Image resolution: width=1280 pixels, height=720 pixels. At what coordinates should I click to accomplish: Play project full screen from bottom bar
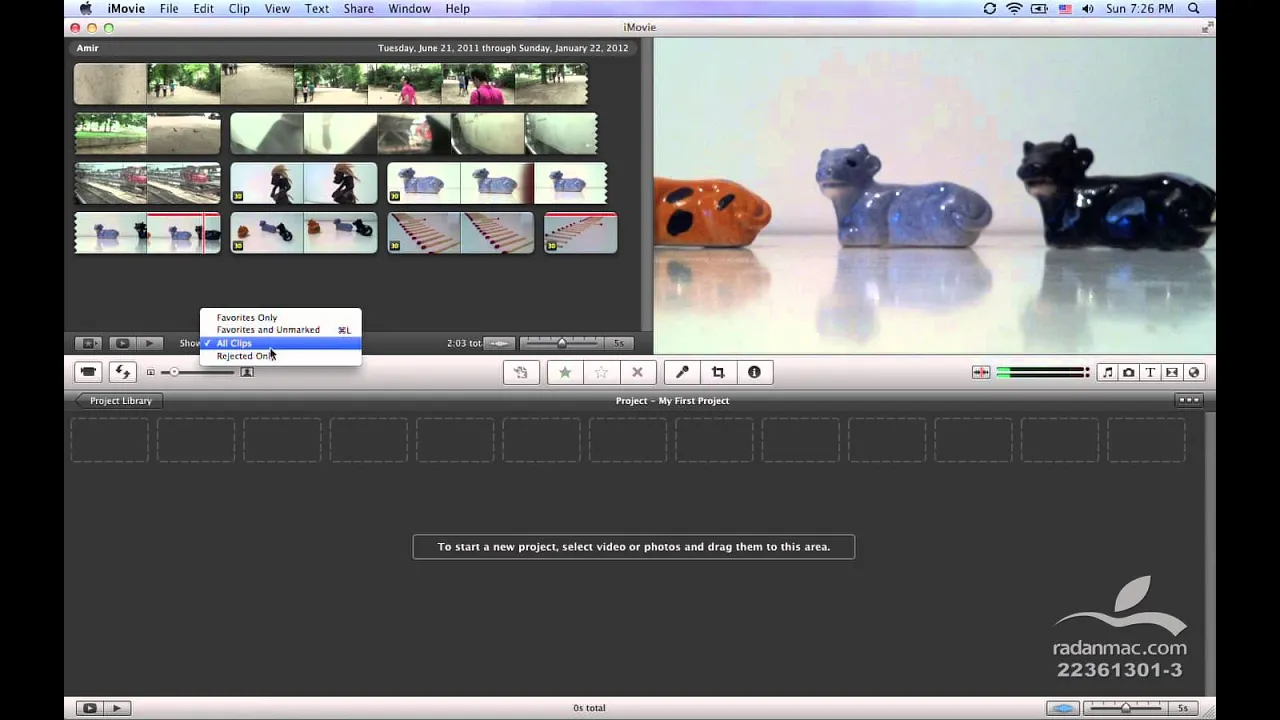(x=89, y=708)
